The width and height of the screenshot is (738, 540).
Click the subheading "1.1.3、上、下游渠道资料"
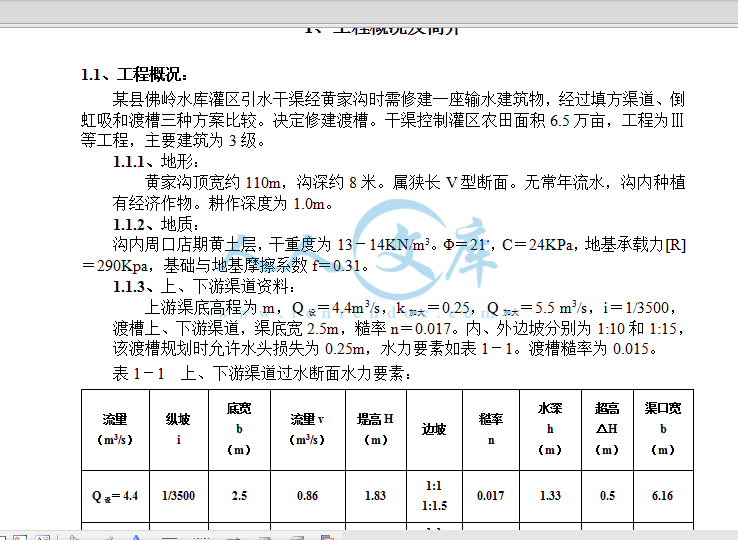point(204,286)
